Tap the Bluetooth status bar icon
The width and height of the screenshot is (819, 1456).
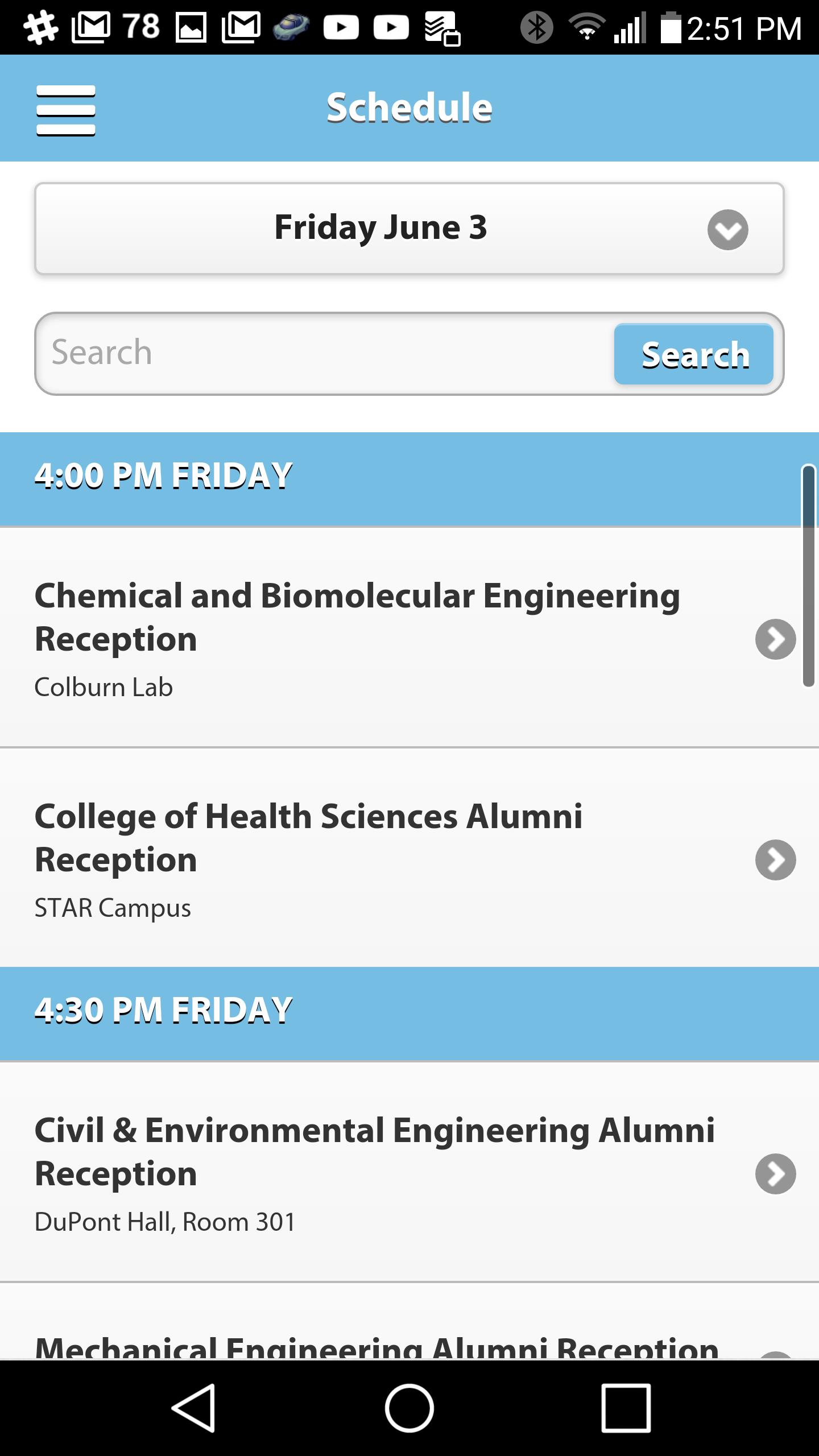(x=536, y=27)
